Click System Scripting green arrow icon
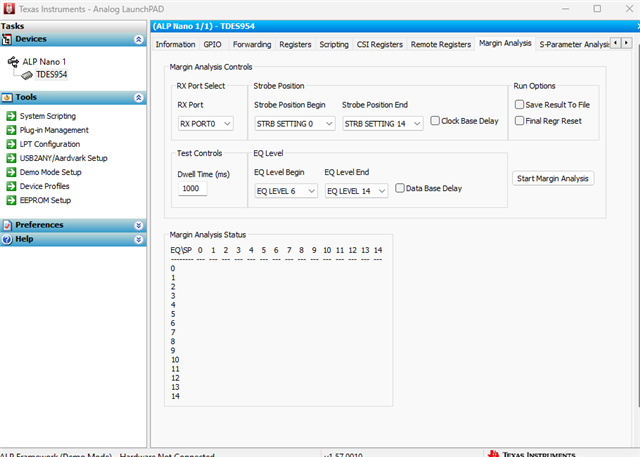The width and height of the screenshot is (640, 457). click(x=11, y=116)
